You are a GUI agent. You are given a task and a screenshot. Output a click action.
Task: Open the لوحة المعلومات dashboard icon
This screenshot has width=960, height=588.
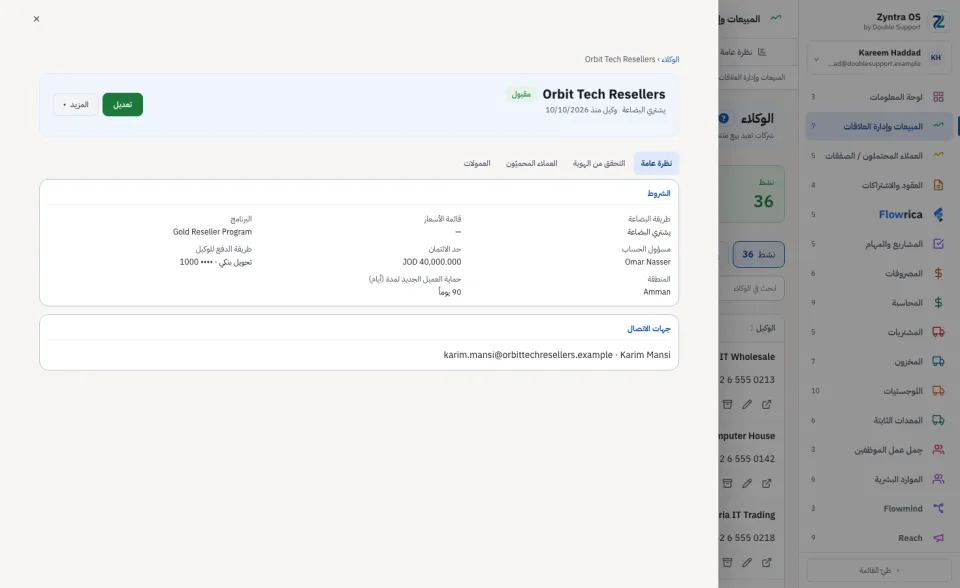pos(938,97)
